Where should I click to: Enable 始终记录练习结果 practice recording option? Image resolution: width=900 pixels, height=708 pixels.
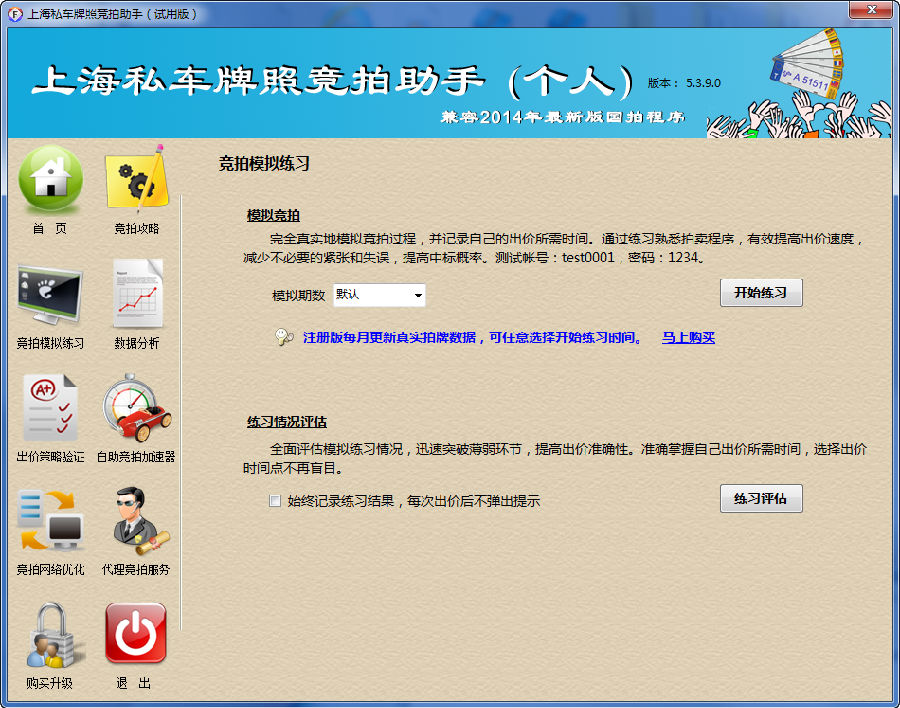click(x=275, y=500)
